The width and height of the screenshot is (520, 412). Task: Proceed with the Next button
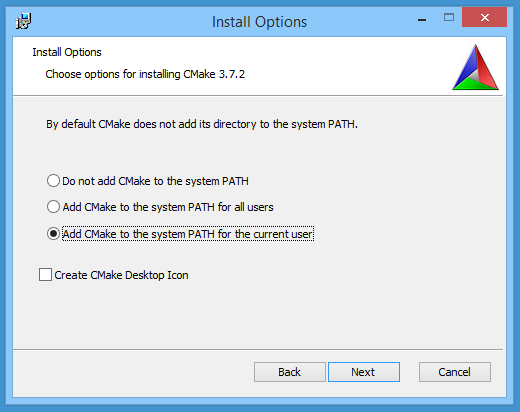click(x=364, y=372)
